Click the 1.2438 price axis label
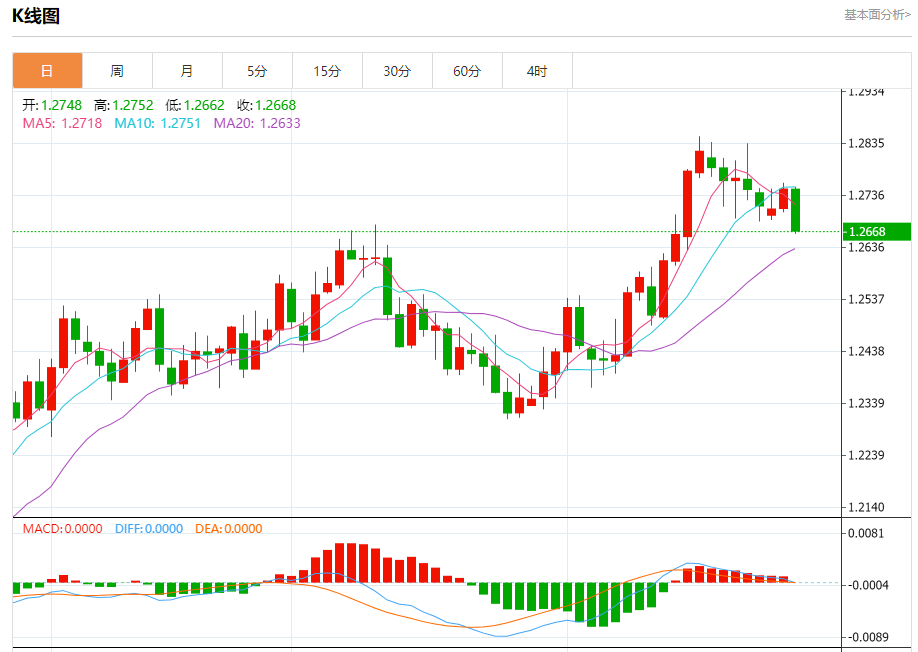The height and width of the screenshot is (652, 918). tap(866, 351)
